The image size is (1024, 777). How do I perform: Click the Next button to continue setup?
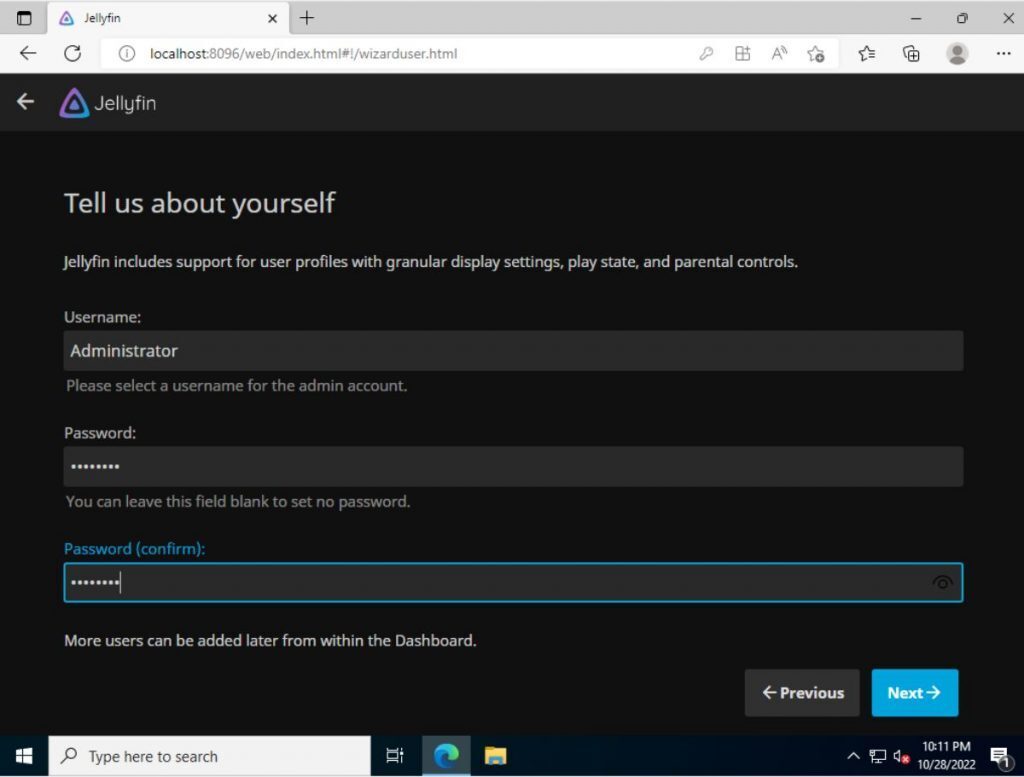(914, 692)
